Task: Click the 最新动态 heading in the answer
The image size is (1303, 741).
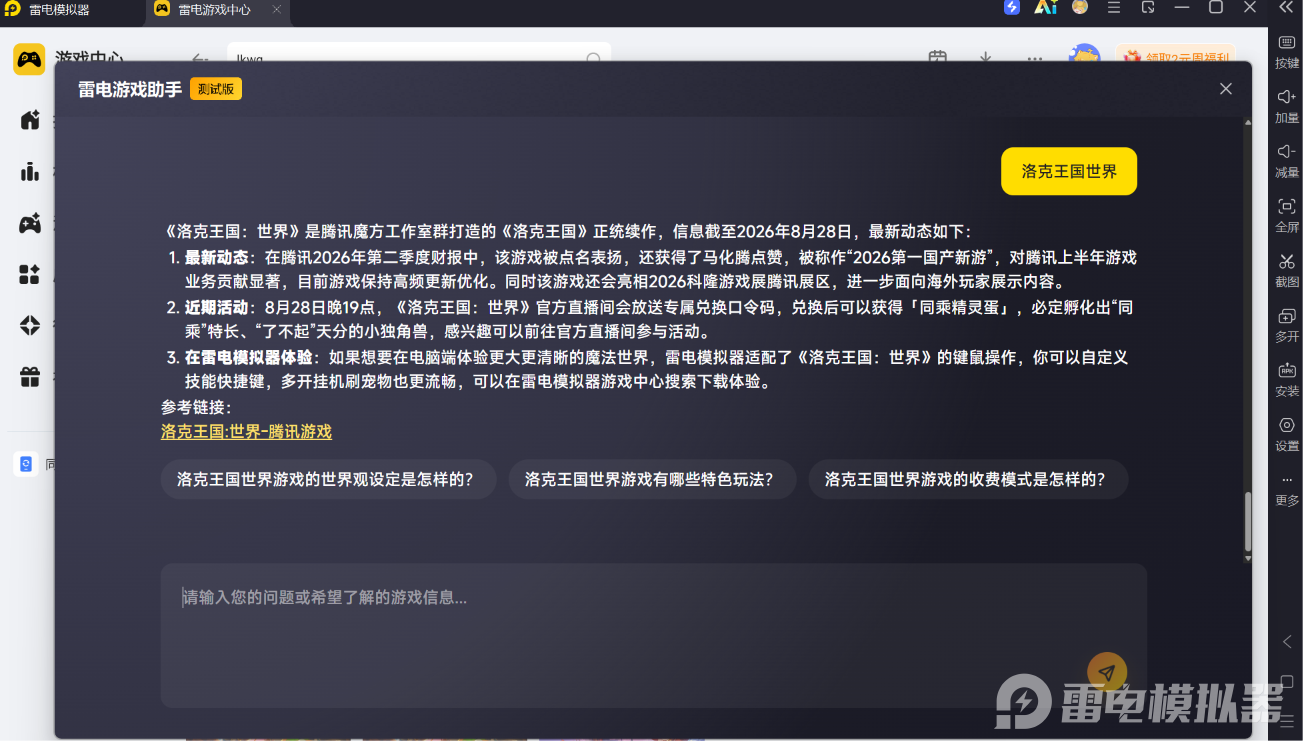Action: (x=216, y=257)
